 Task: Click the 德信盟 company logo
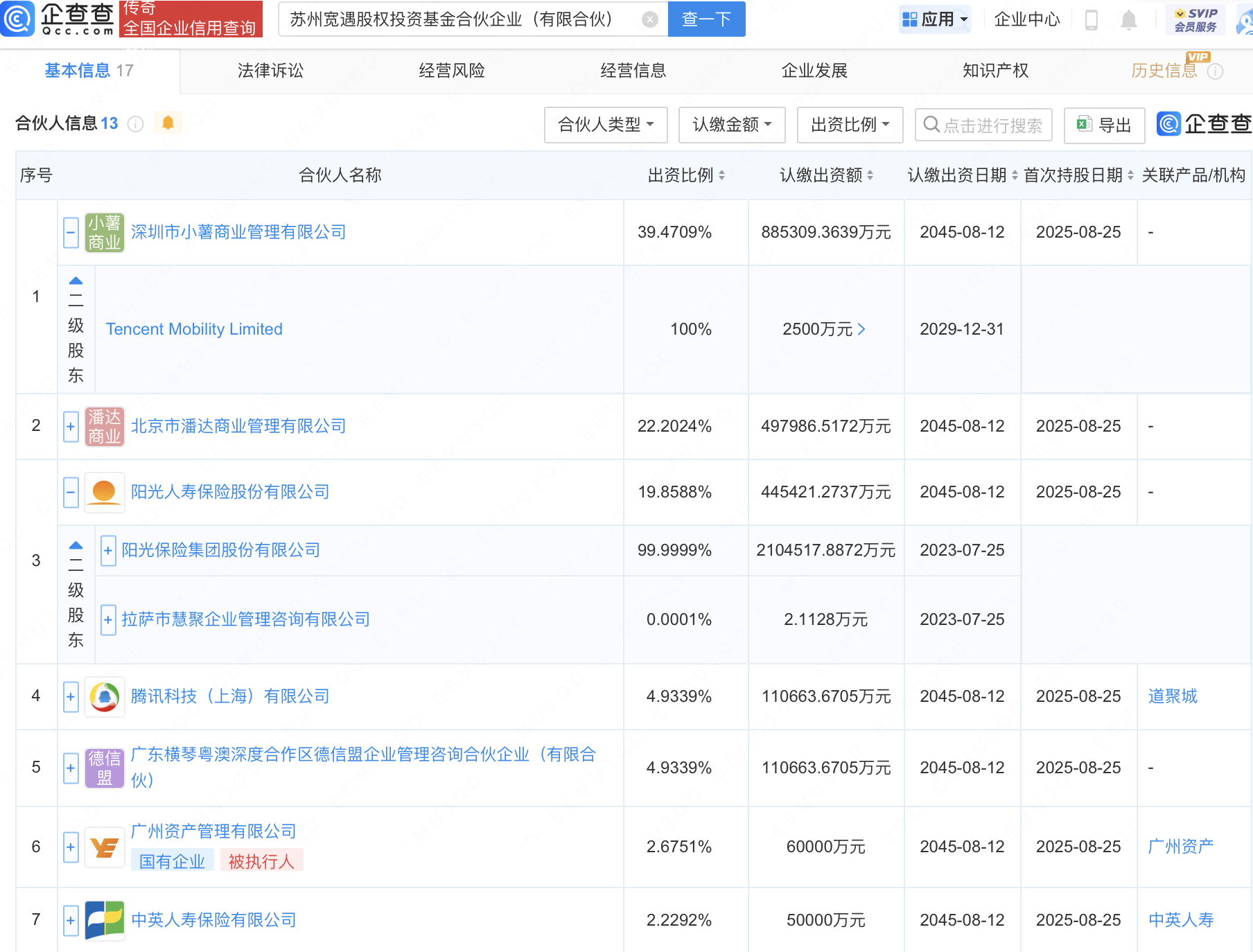(105, 768)
